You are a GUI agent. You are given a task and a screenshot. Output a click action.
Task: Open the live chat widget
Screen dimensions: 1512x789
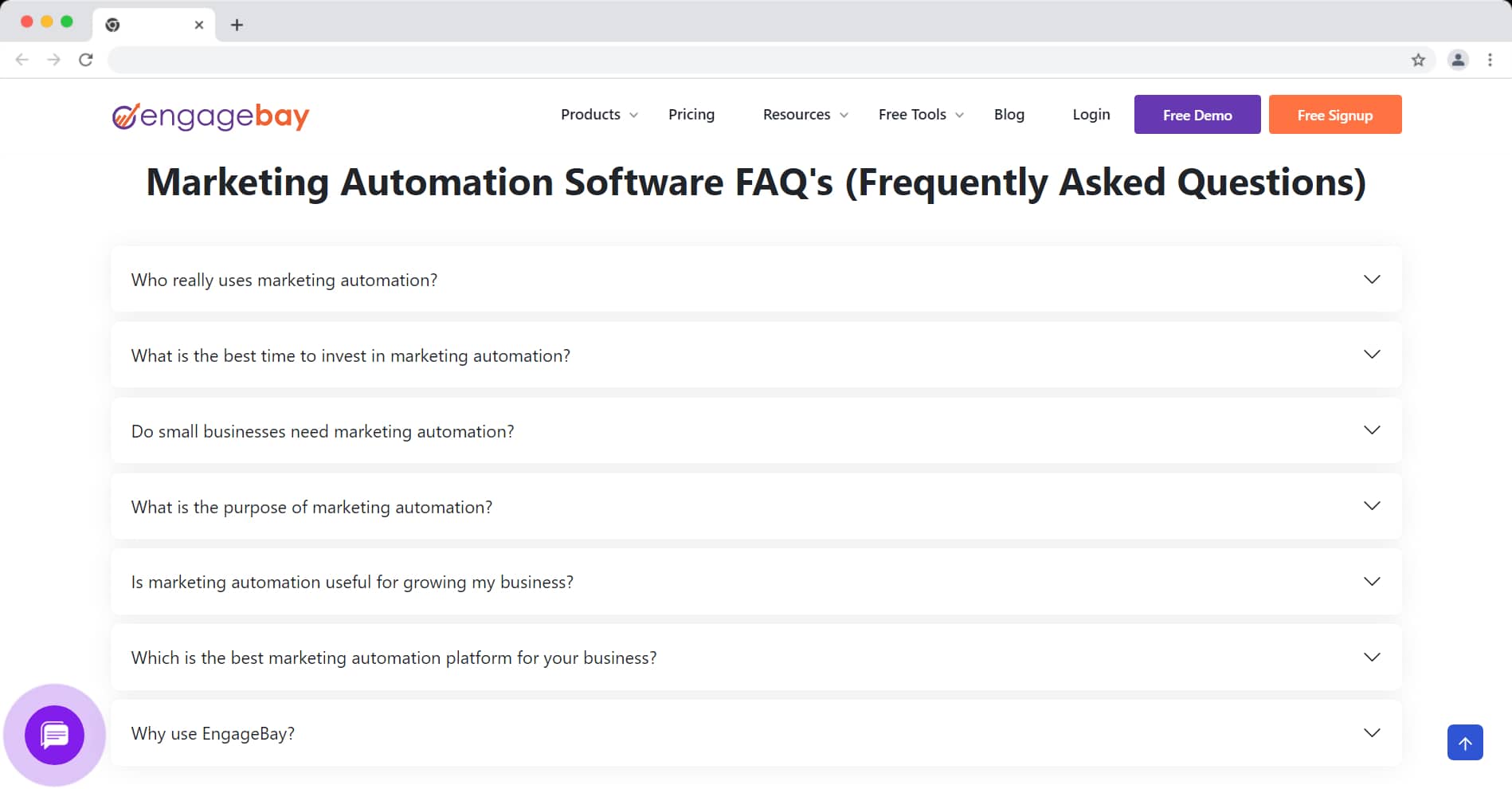pyautogui.click(x=54, y=735)
